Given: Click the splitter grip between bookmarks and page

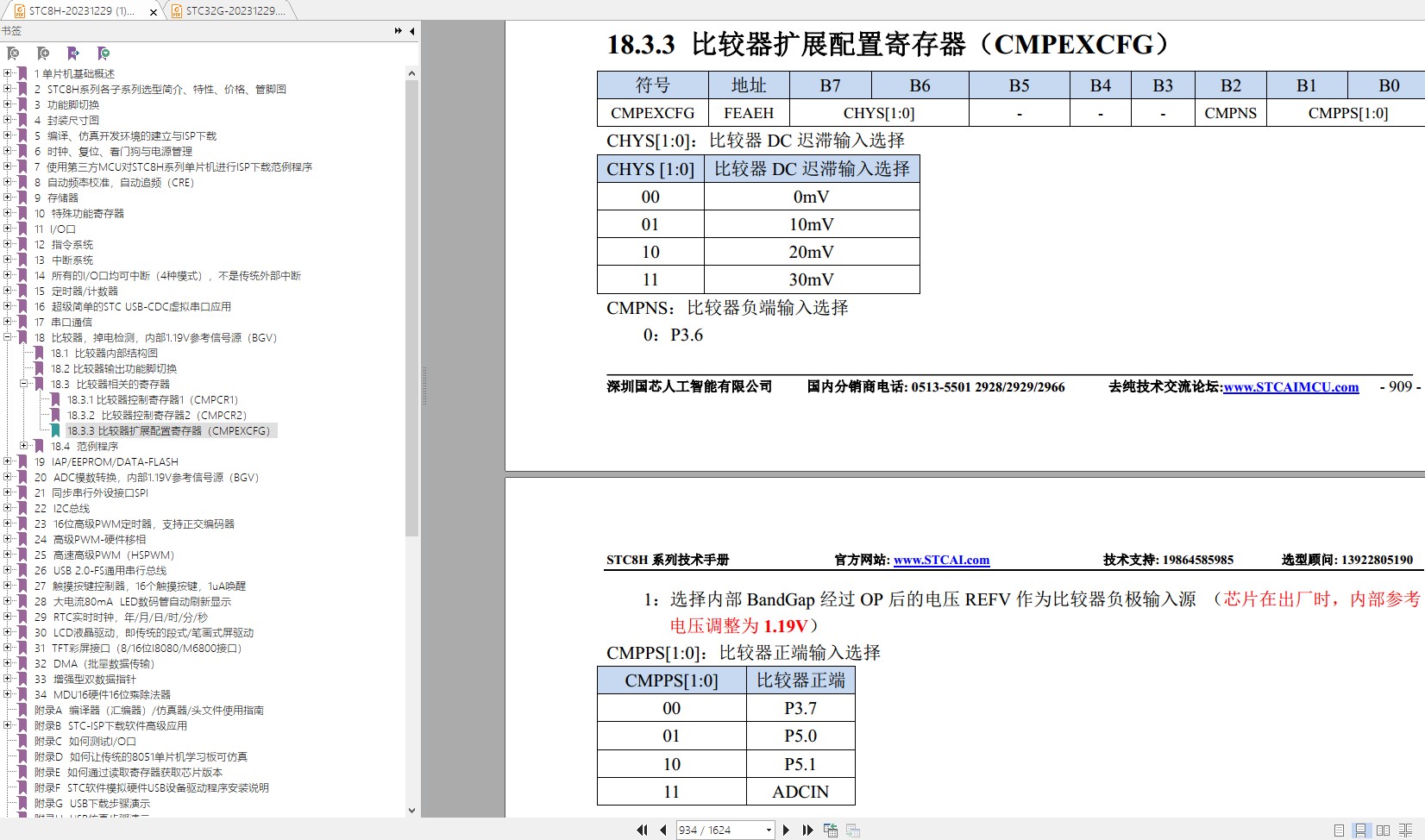Looking at the screenshot, I should pos(424,386).
